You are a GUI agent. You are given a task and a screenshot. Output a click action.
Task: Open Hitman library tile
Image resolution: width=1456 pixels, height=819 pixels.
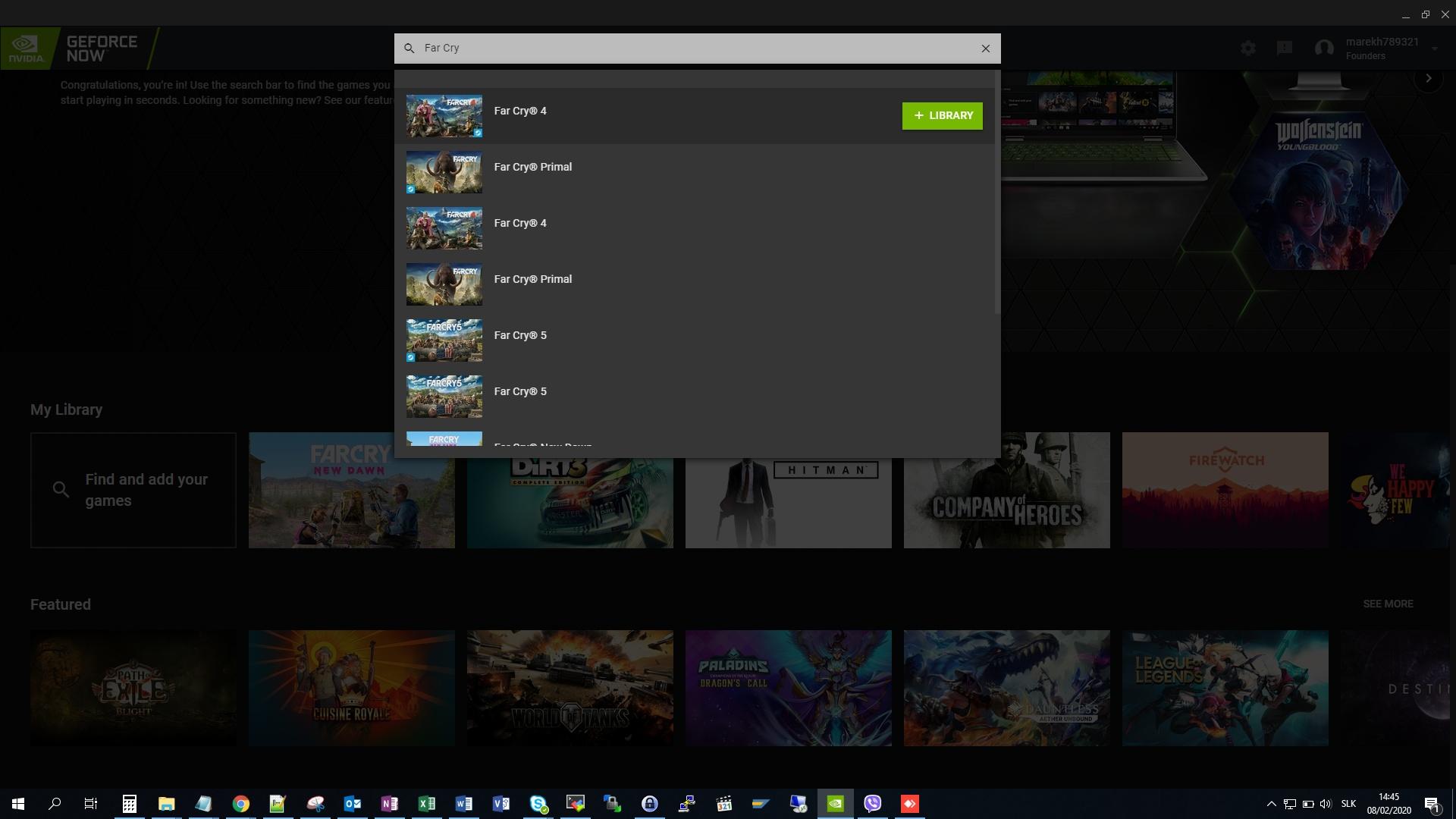tap(789, 503)
